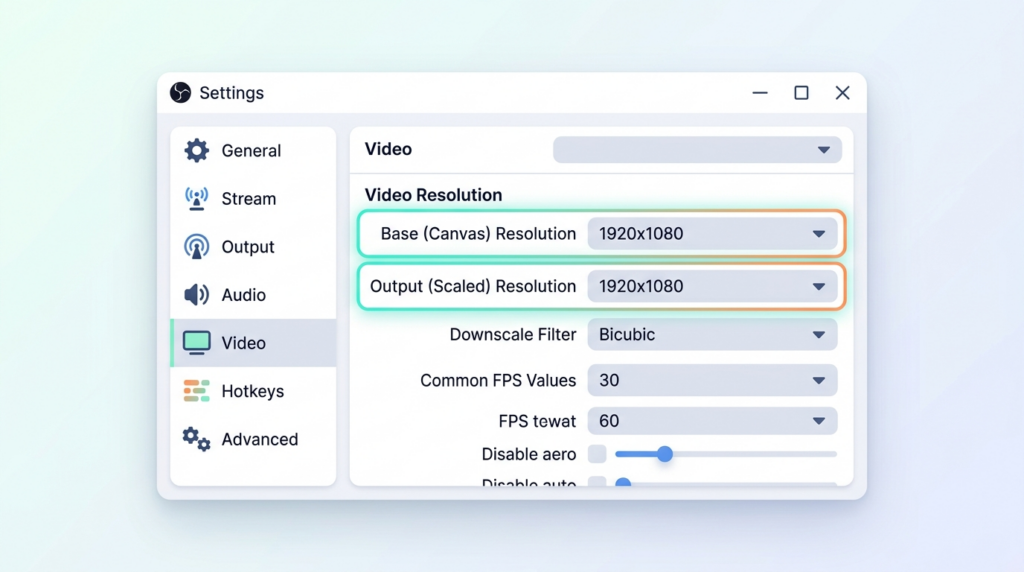The image size is (1024, 572).
Task: Expand the Base (Canvas) Resolution dropdown
Action: pyautogui.click(x=712, y=234)
